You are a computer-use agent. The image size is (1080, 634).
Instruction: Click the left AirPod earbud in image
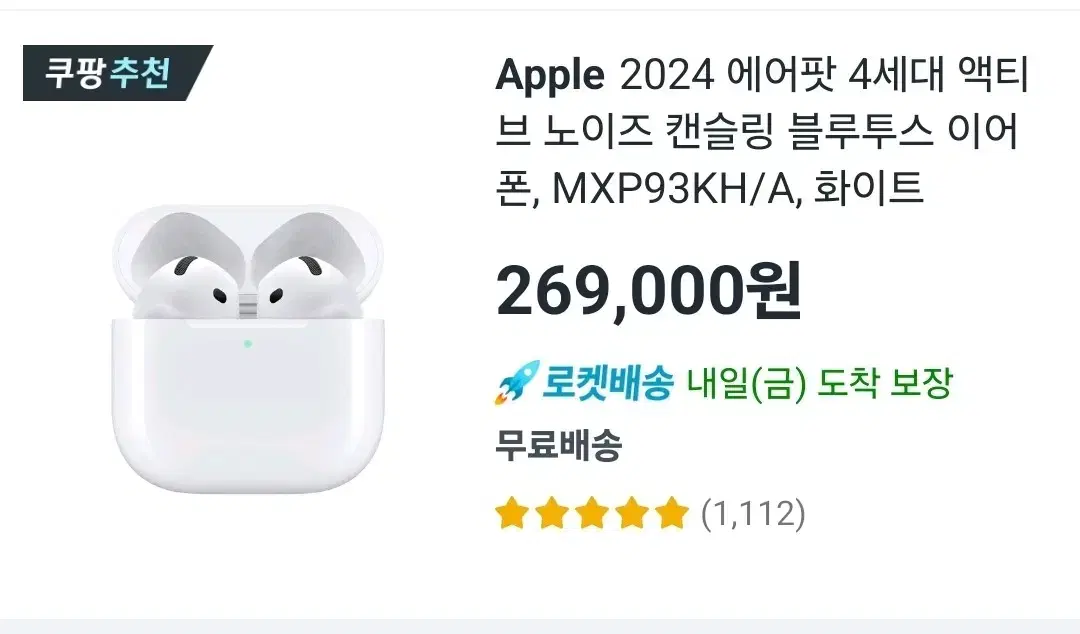189,287
